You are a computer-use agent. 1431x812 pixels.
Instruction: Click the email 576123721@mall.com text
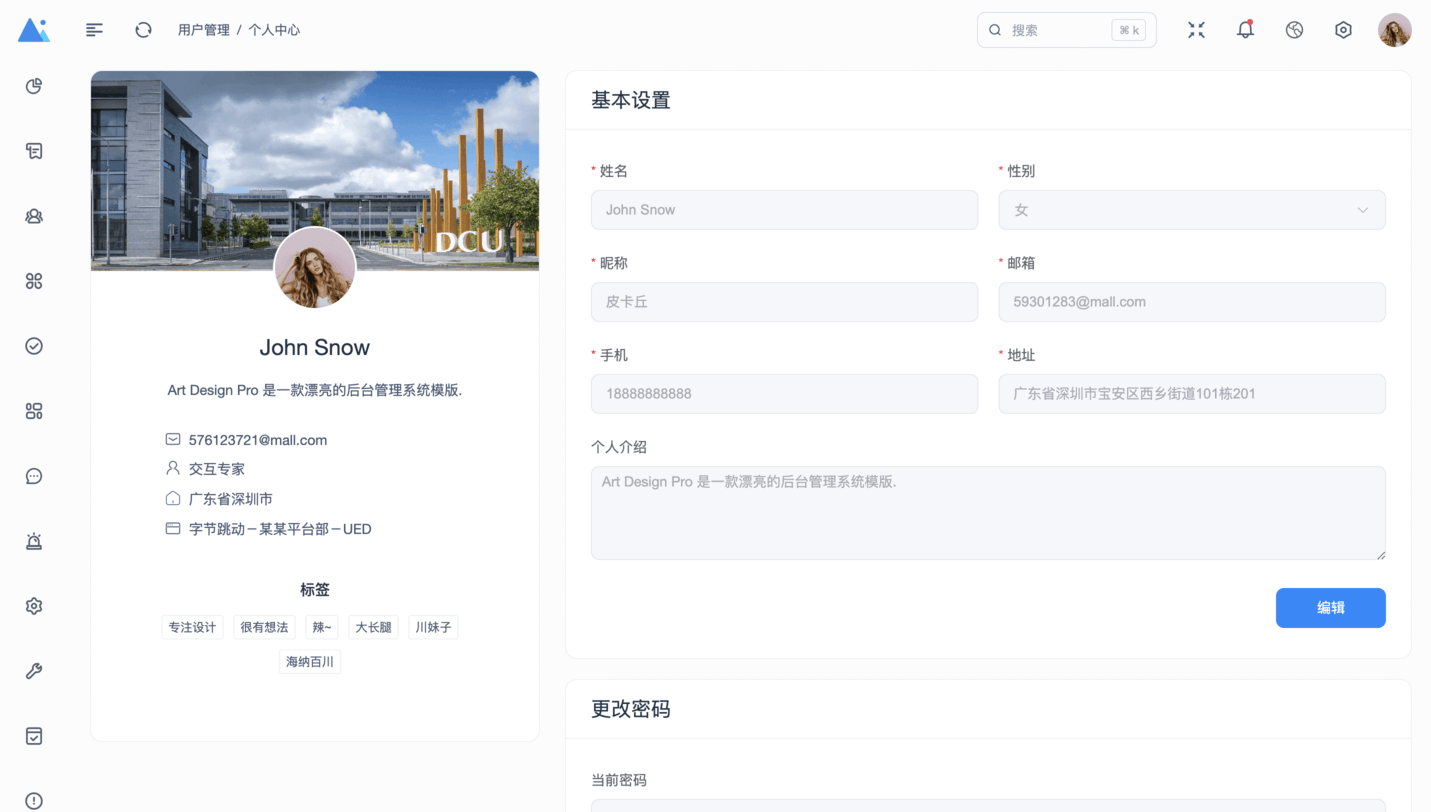coord(258,440)
